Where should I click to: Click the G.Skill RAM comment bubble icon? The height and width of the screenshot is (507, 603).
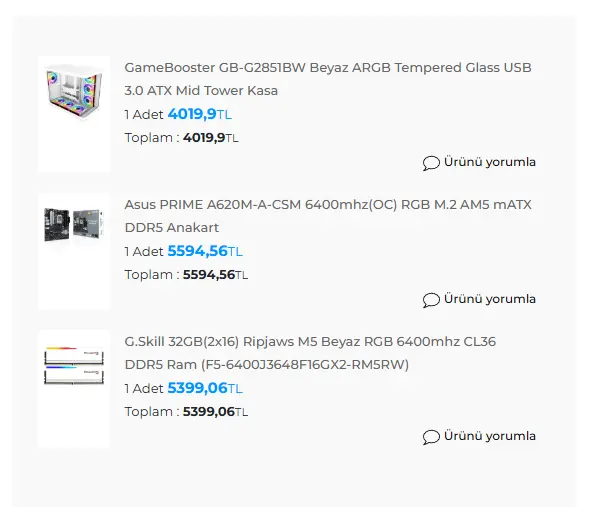pyautogui.click(x=431, y=437)
